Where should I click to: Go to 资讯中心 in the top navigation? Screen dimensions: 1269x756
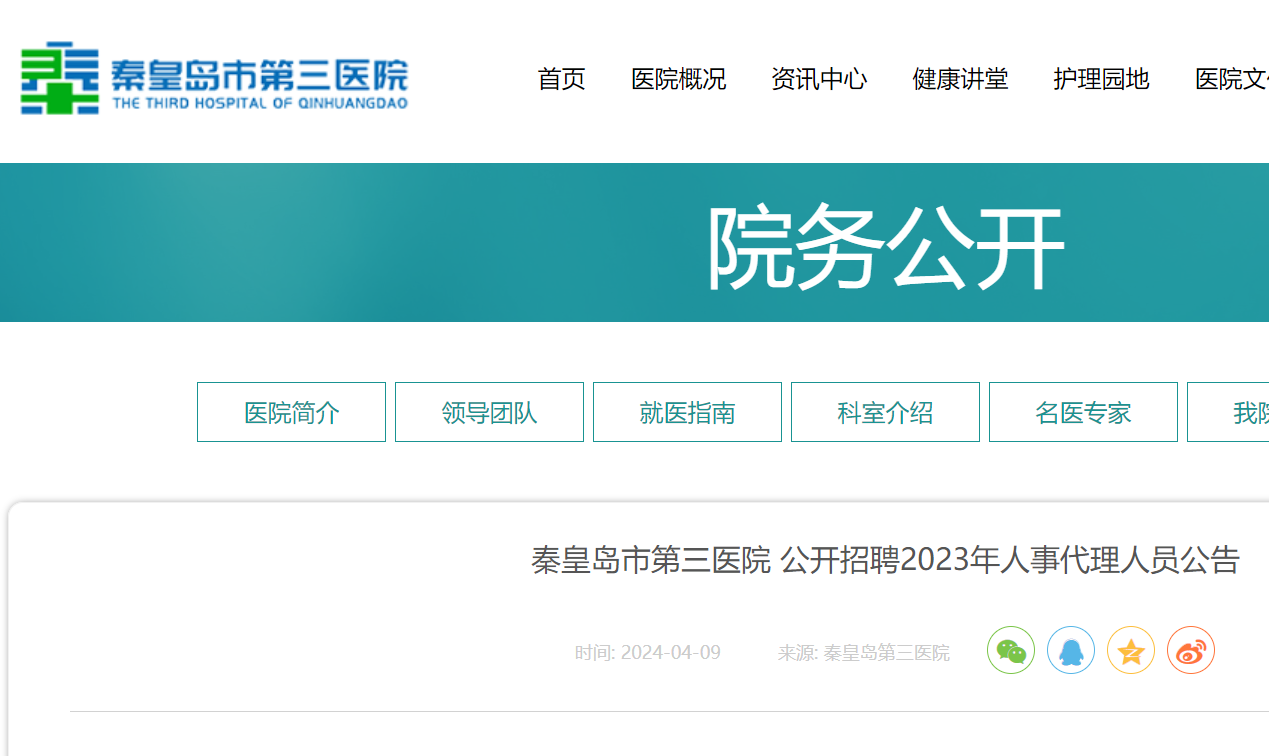point(819,79)
